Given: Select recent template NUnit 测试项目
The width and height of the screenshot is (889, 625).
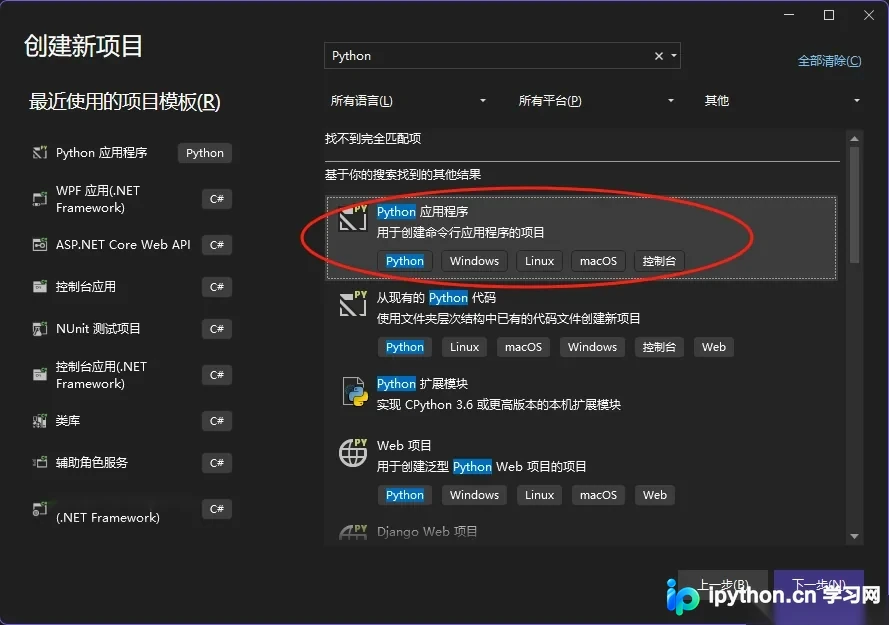Looking at the screenshot, I should point(98,329).
